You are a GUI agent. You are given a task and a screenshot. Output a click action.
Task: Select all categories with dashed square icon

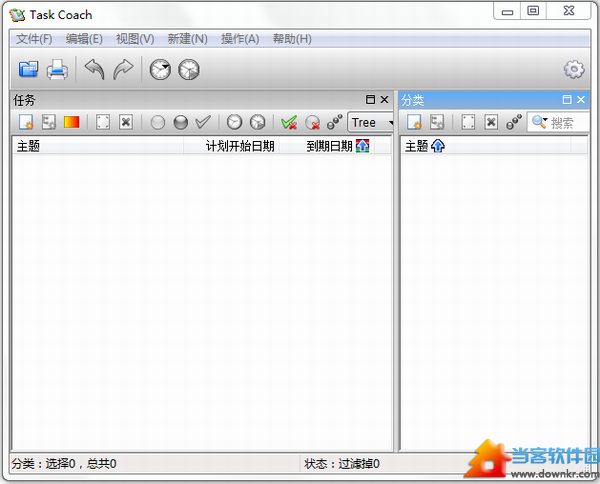(468, 122)
